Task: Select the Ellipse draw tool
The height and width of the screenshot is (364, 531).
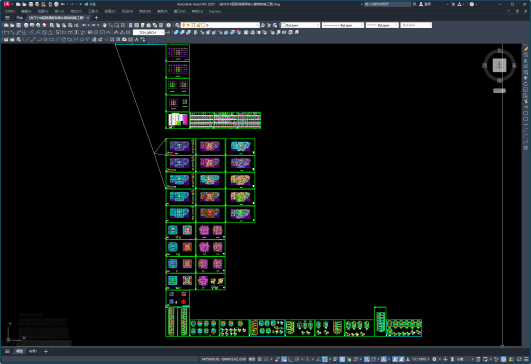Action: [82, 39]
